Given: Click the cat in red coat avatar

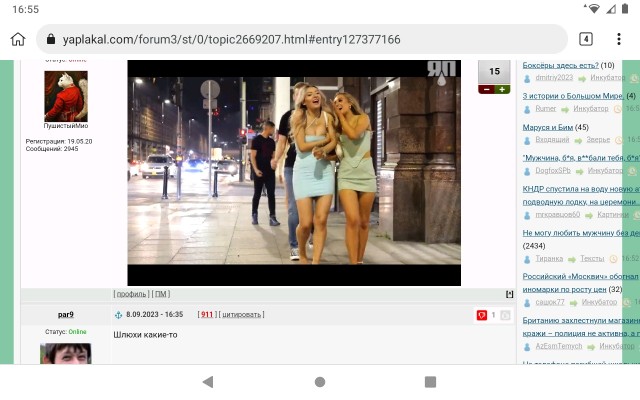Looking at the screenshot, I should point(66,96).
